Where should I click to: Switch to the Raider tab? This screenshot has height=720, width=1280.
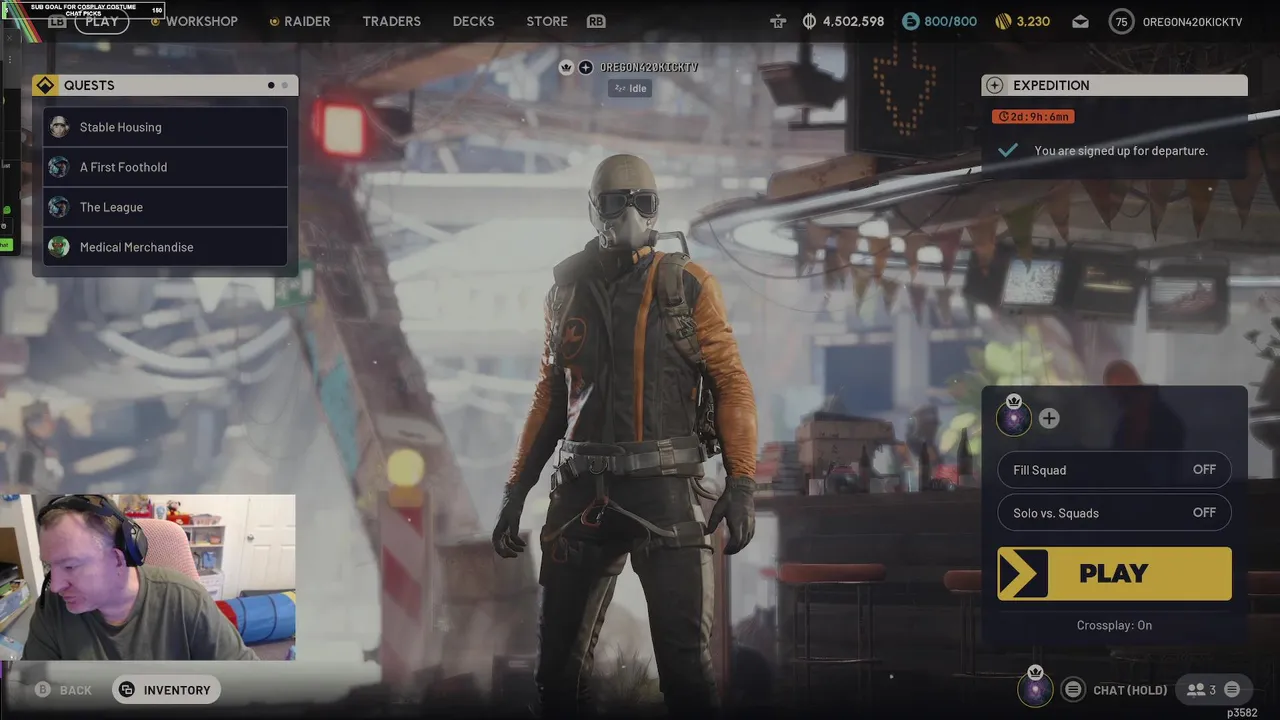coord(307,21)
